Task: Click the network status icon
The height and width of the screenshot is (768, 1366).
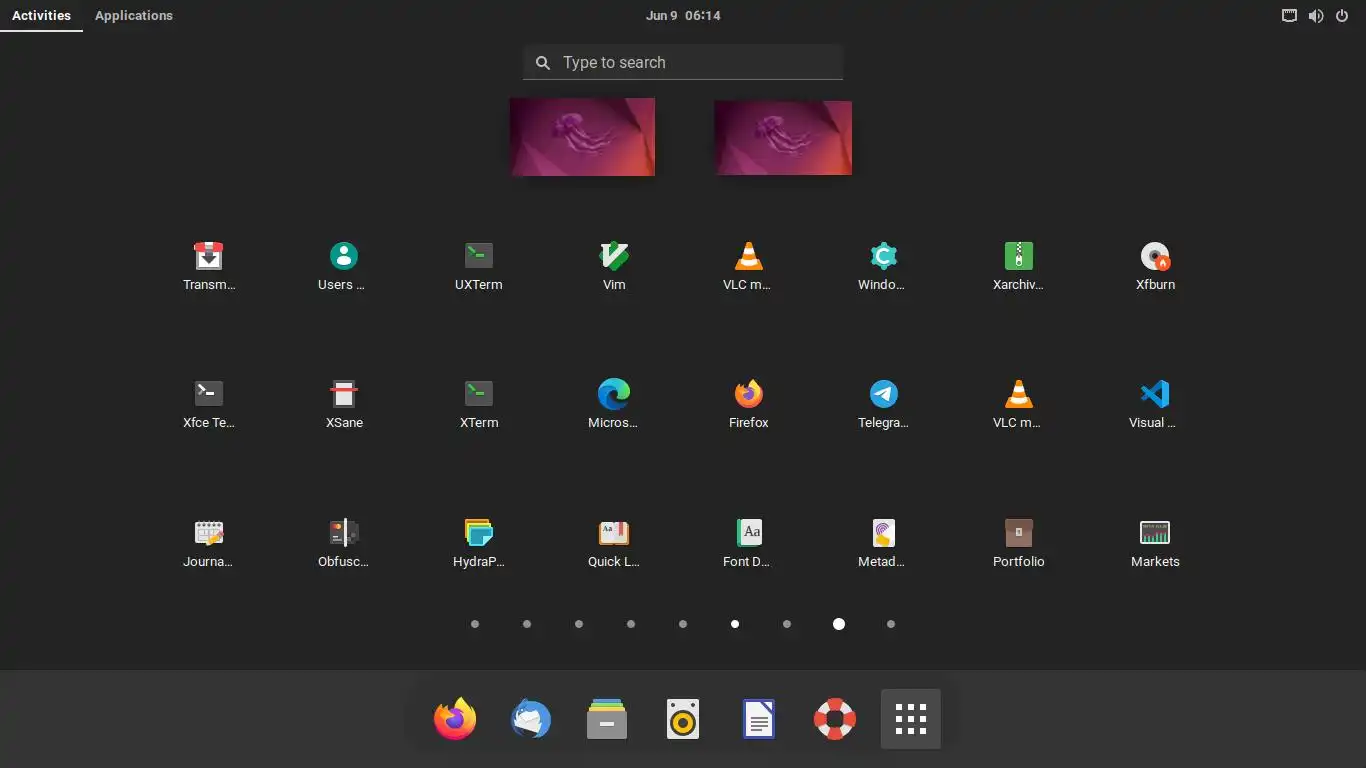Action: pyautogui.click(x=1290, y=15)
